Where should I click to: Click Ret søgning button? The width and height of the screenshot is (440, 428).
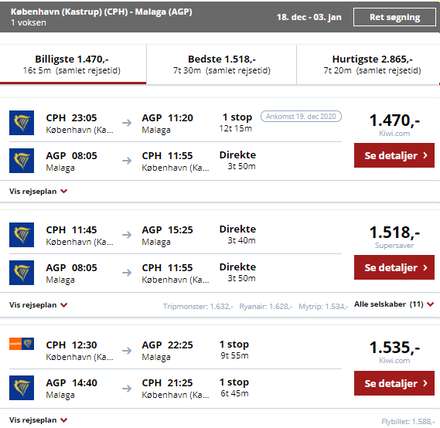pyautogui.click(x=395, y=17)
